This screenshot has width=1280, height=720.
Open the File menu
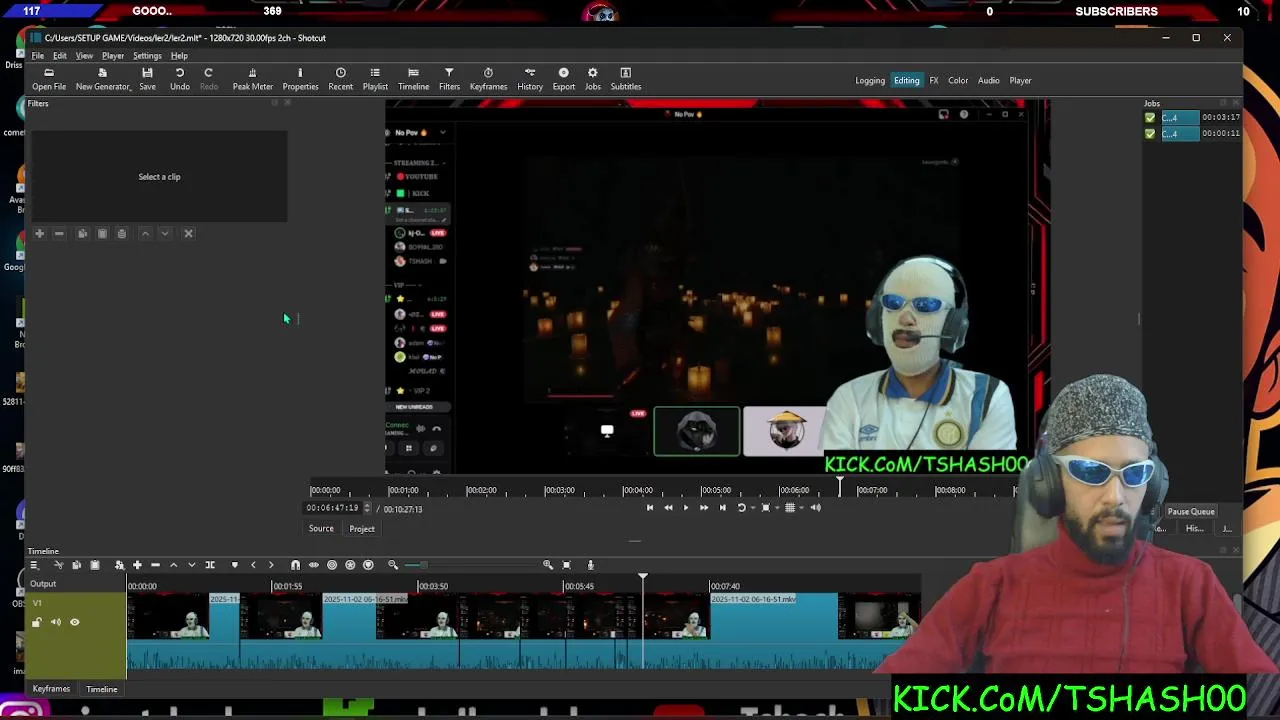pos(38,56)
